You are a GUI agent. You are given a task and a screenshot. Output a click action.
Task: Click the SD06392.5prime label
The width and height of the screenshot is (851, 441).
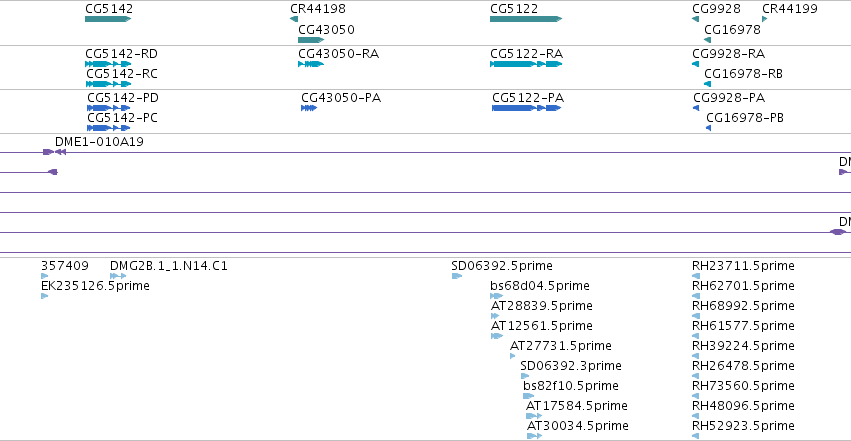coord(502,266)
